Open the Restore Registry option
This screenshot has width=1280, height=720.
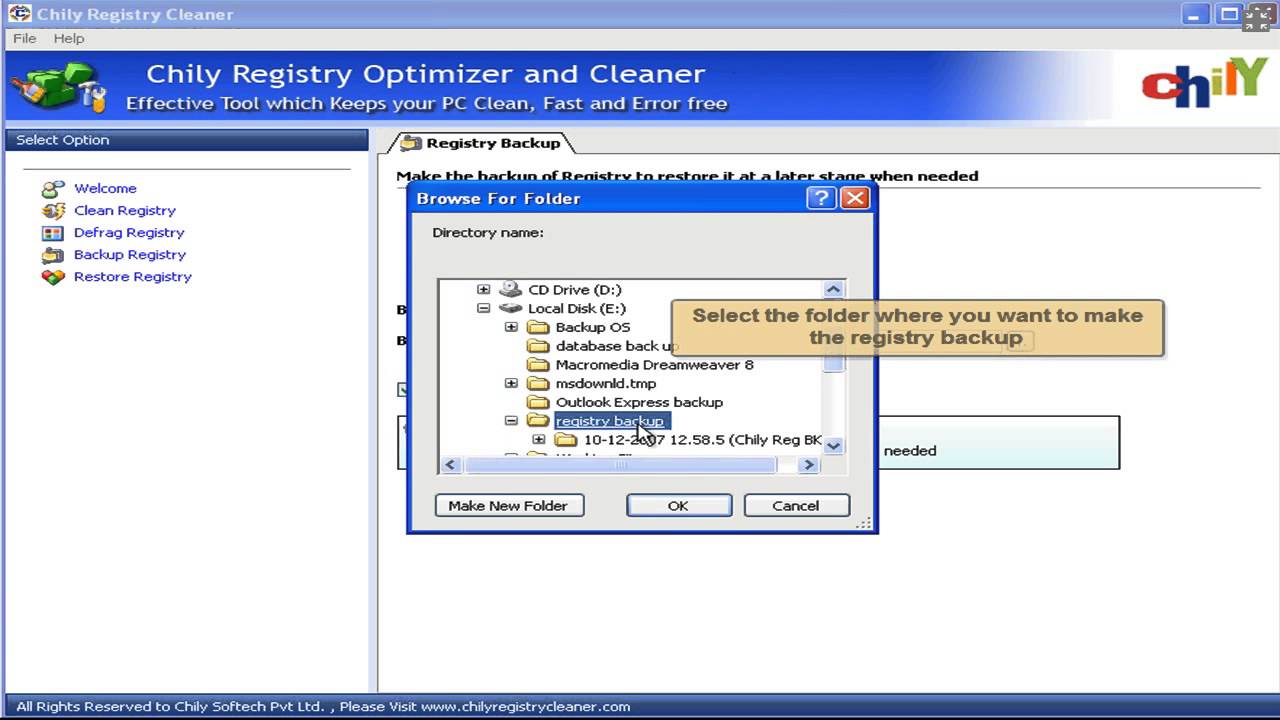133,276
